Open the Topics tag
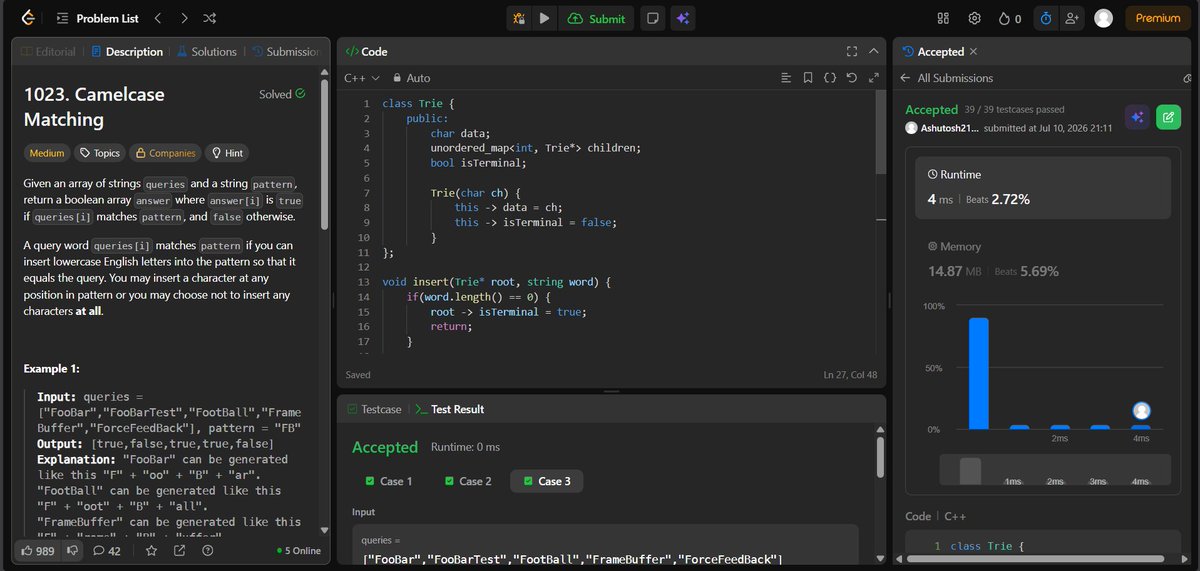 point(98,153)
